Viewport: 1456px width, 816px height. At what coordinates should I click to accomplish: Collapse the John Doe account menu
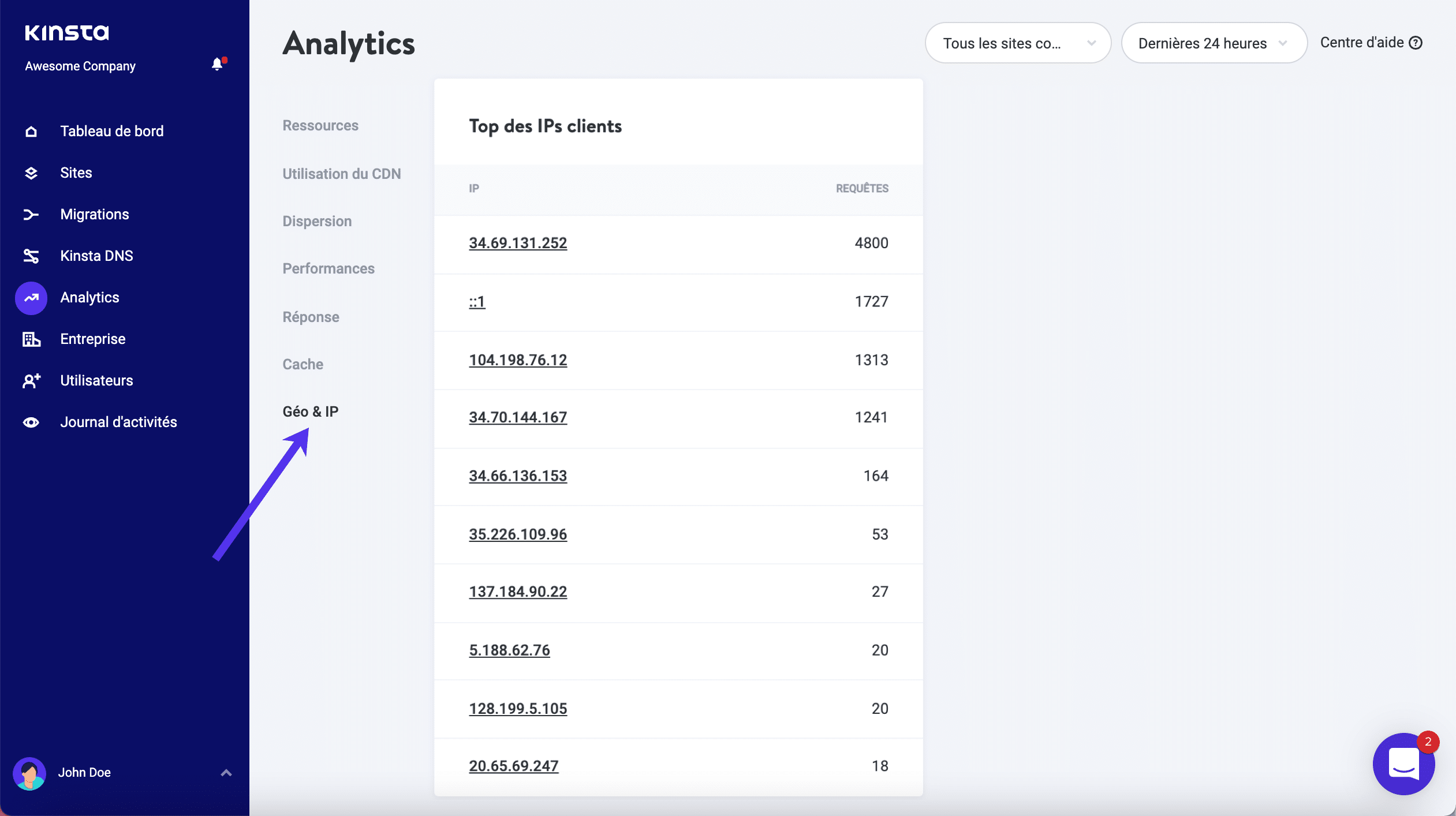[226, 772]
